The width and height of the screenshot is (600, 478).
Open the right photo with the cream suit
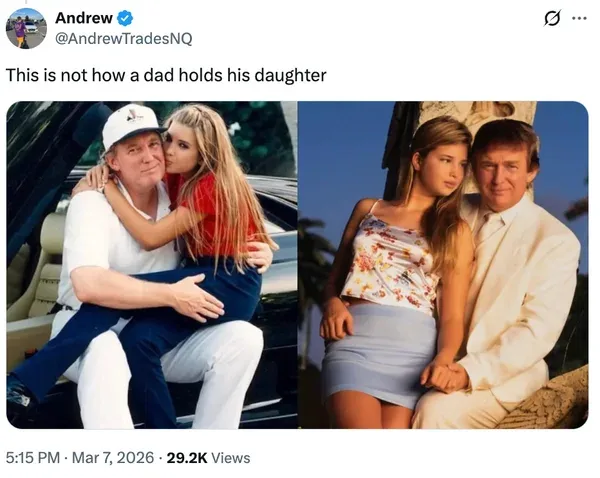[444, 265]
